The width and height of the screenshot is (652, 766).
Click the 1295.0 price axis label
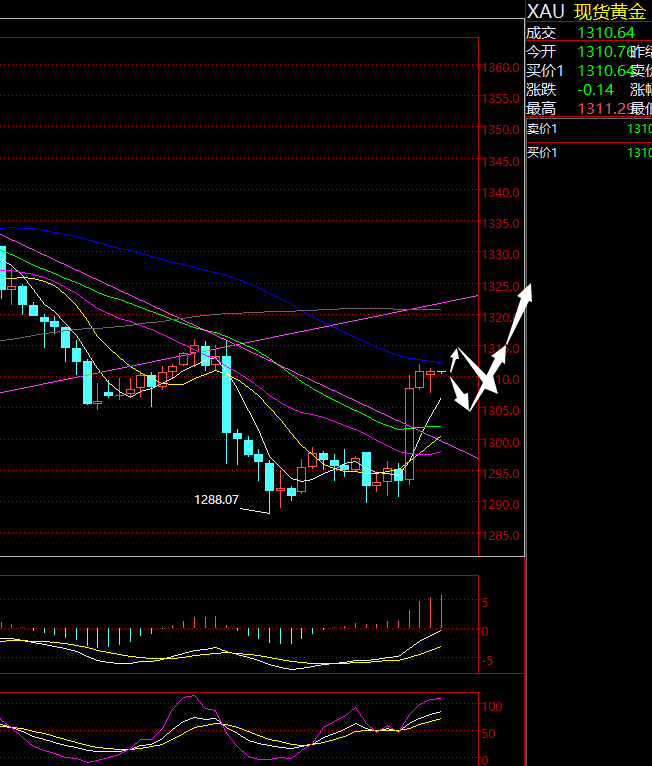[501, 474]
